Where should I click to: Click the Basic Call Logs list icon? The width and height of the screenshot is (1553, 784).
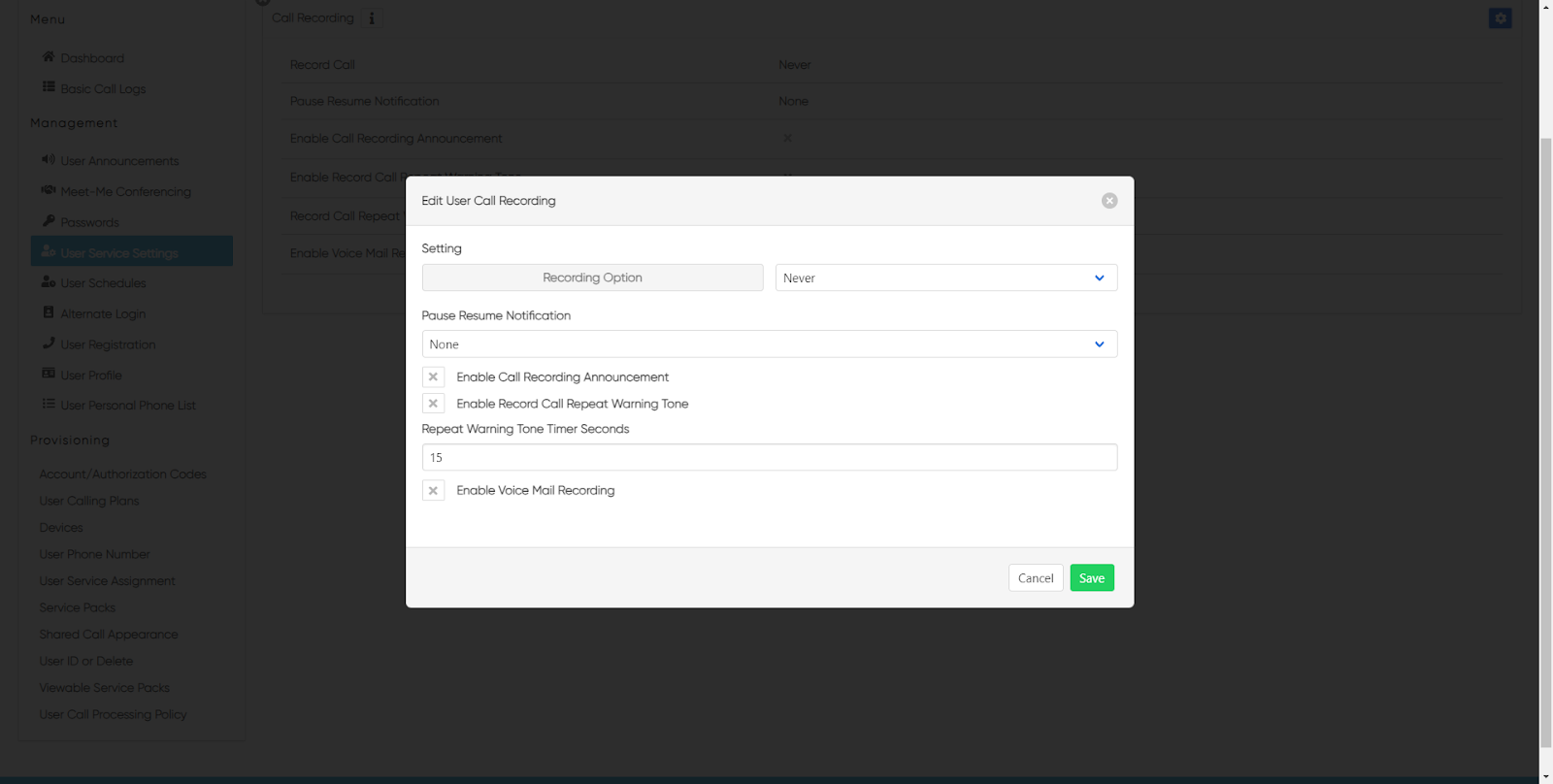pos(49,87)
